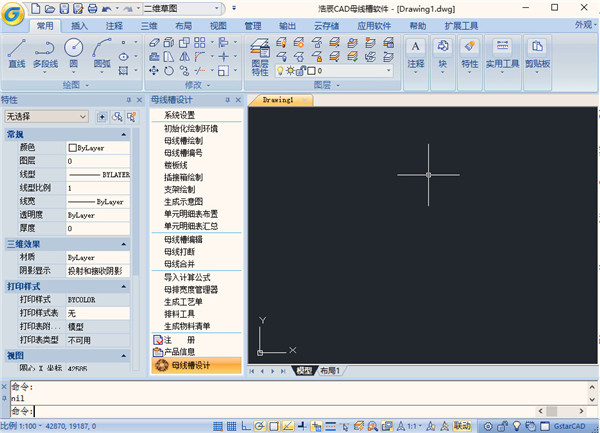This screenshot has width=600, height=433.
Task: Select the 直线 (Line) drawing tool
Action: 16,51
